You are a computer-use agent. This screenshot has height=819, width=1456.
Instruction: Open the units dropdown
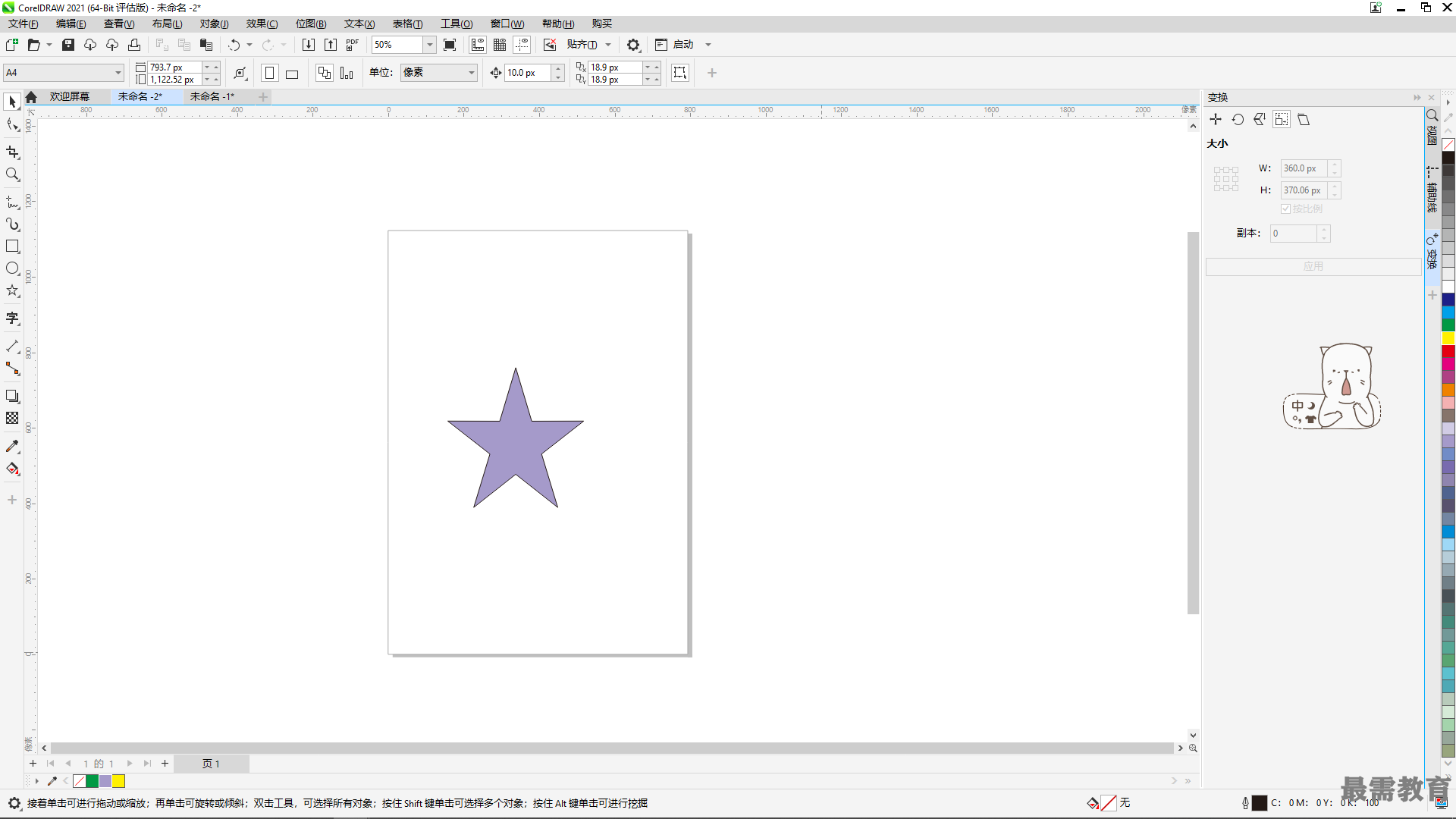coord(471,73)
